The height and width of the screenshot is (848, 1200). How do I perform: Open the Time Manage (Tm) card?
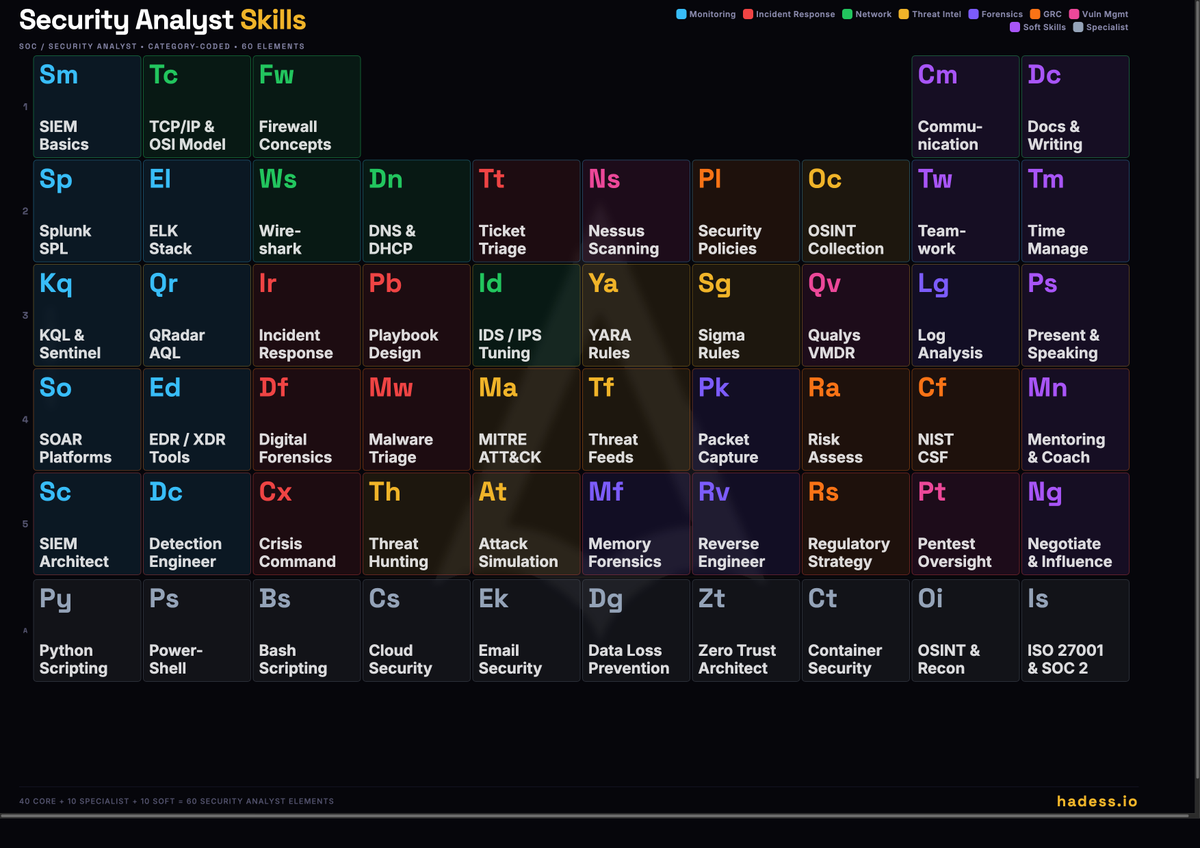1076,211
